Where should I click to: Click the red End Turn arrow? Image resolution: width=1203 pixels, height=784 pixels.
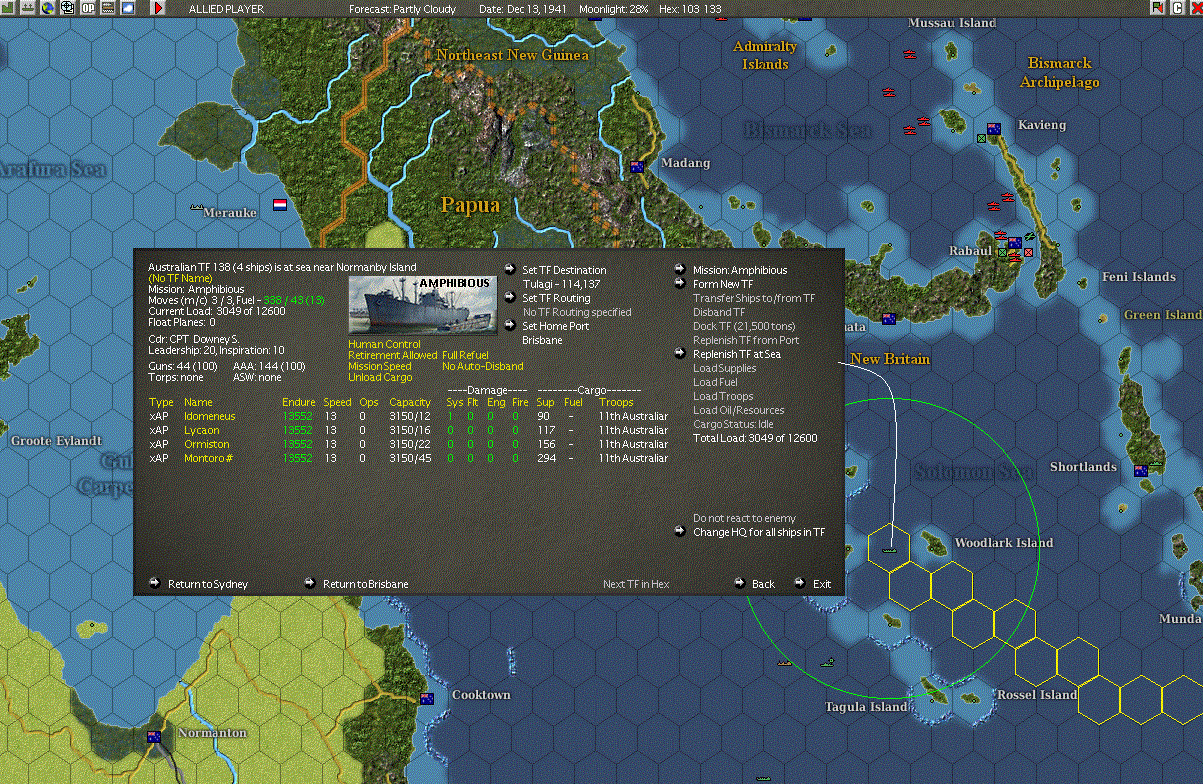(158, 8)
